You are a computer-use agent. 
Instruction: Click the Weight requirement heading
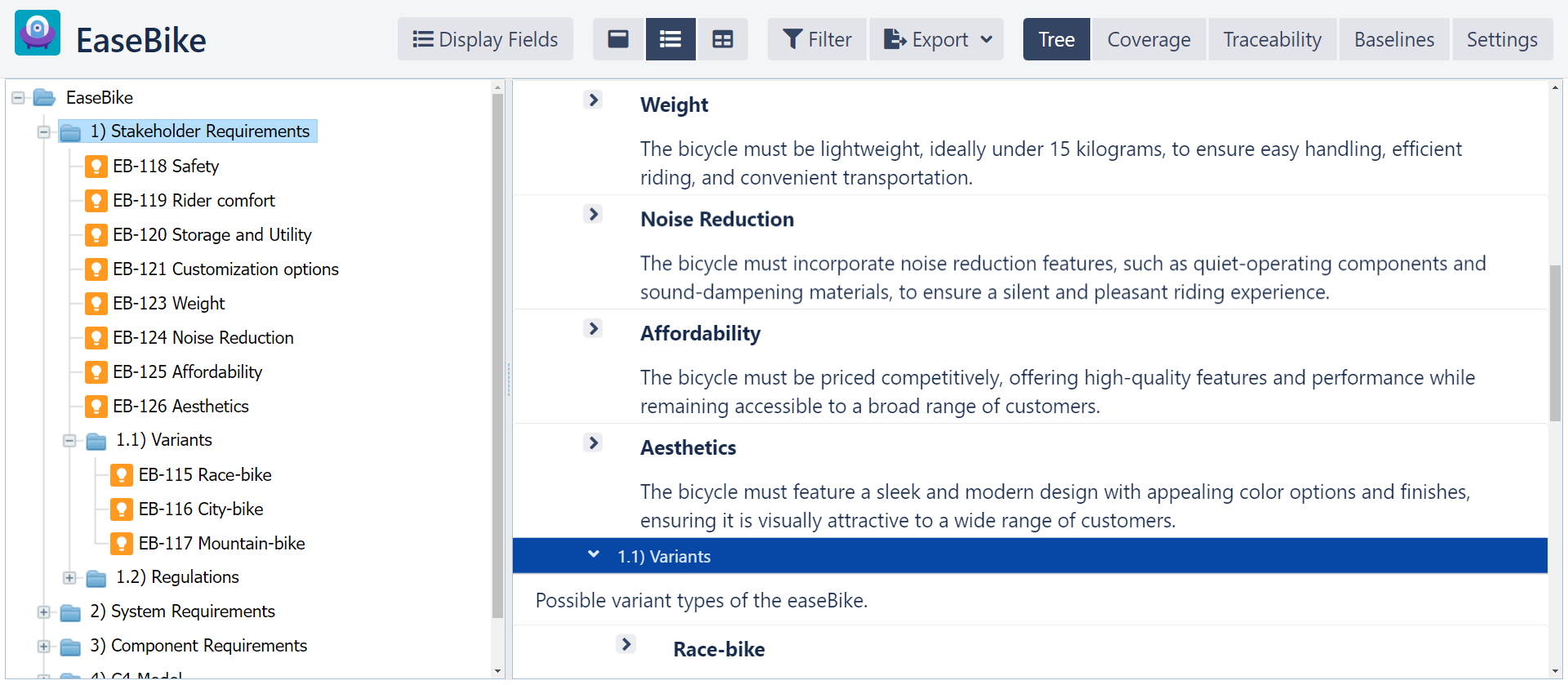674,105
